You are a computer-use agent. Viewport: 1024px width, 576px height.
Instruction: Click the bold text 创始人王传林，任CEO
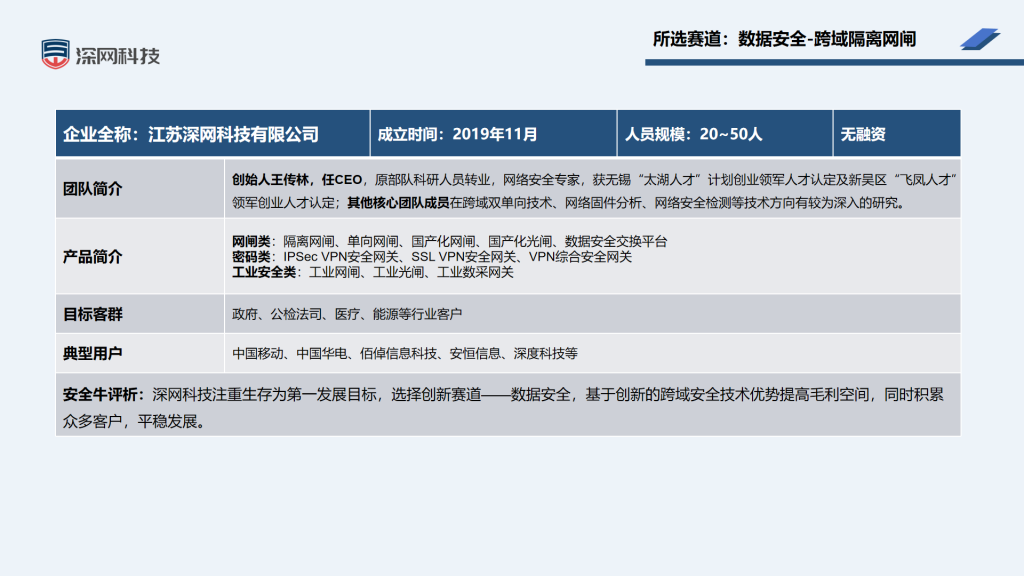[x=297, y=180]
